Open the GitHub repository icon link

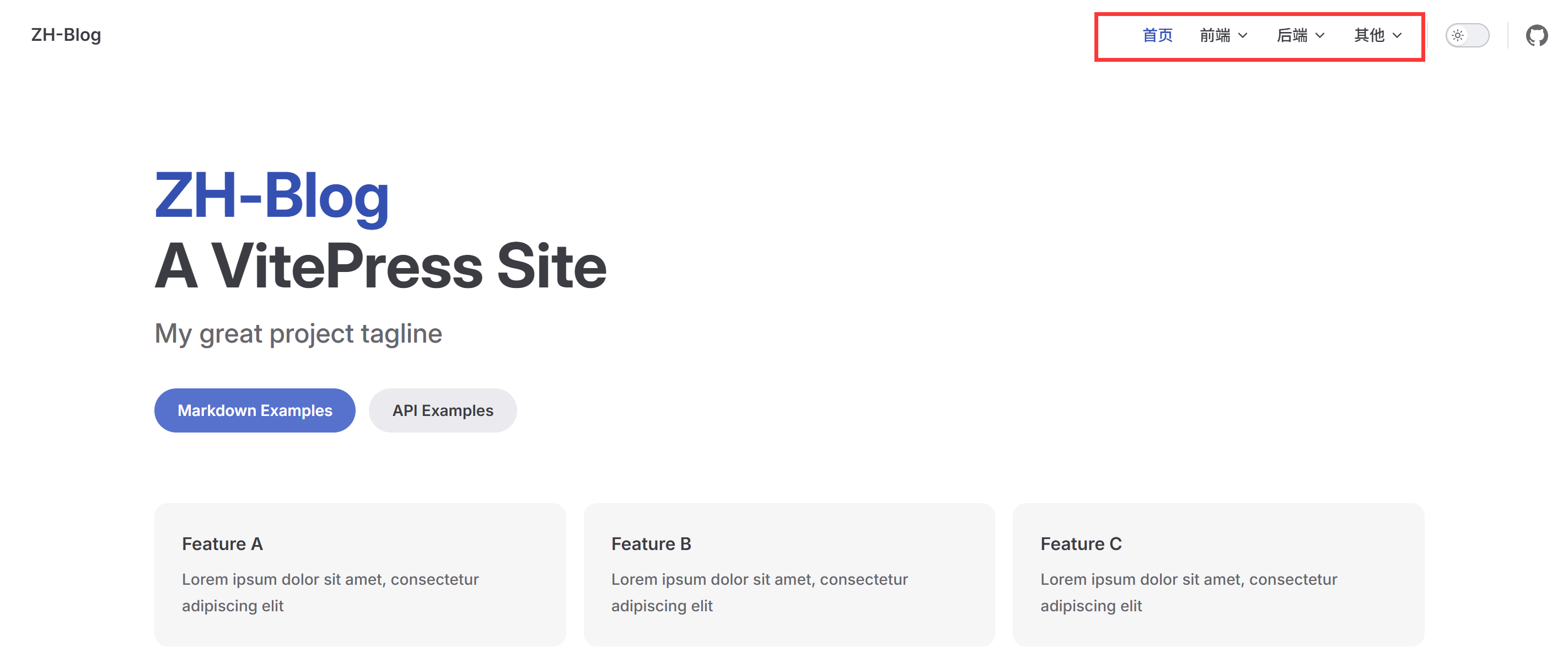click(x=1535, y=35)
